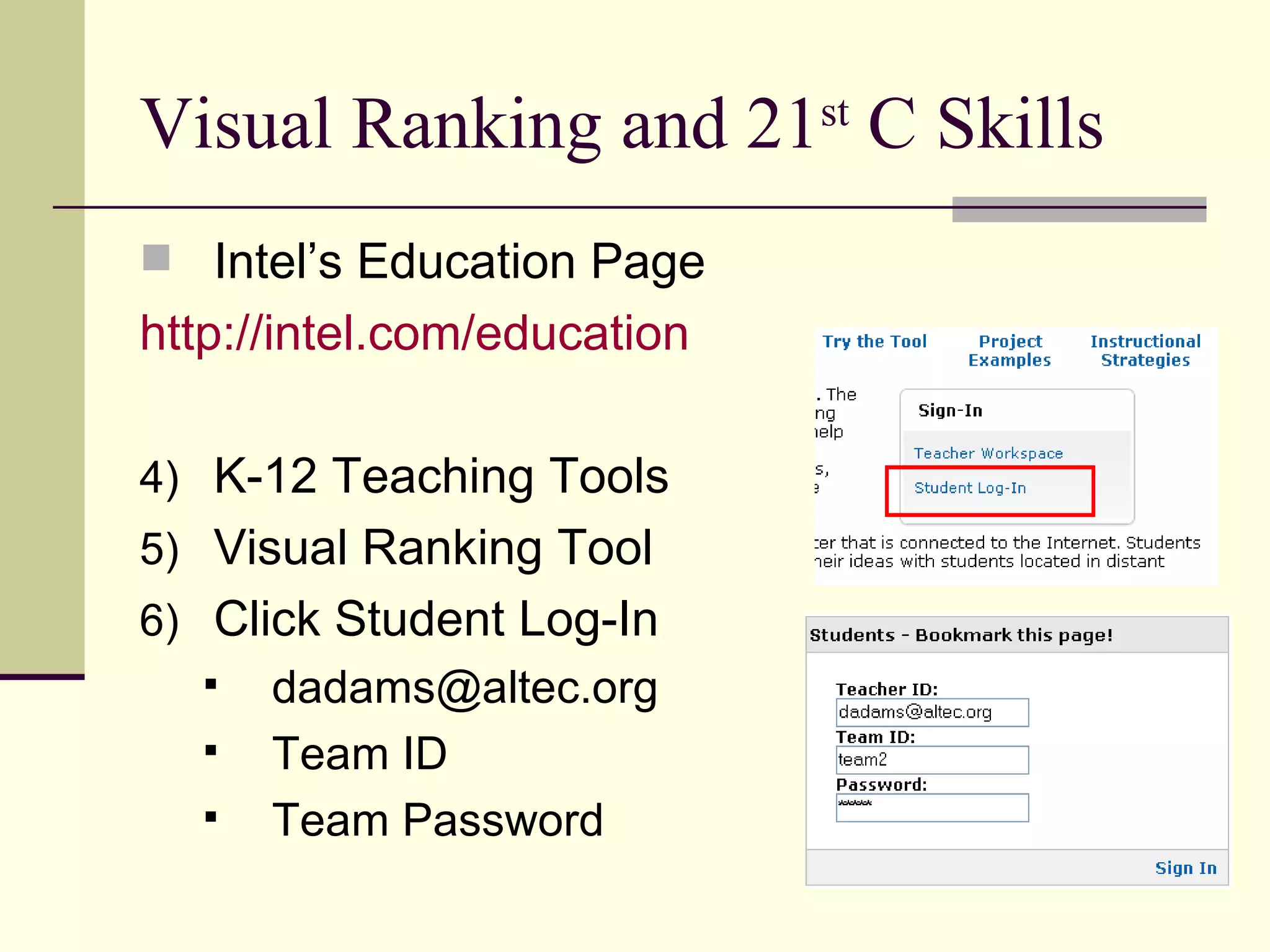Click in the Teacher ID input field
This screenshot has width=1270, height=952.
click(x=932, y=712)
